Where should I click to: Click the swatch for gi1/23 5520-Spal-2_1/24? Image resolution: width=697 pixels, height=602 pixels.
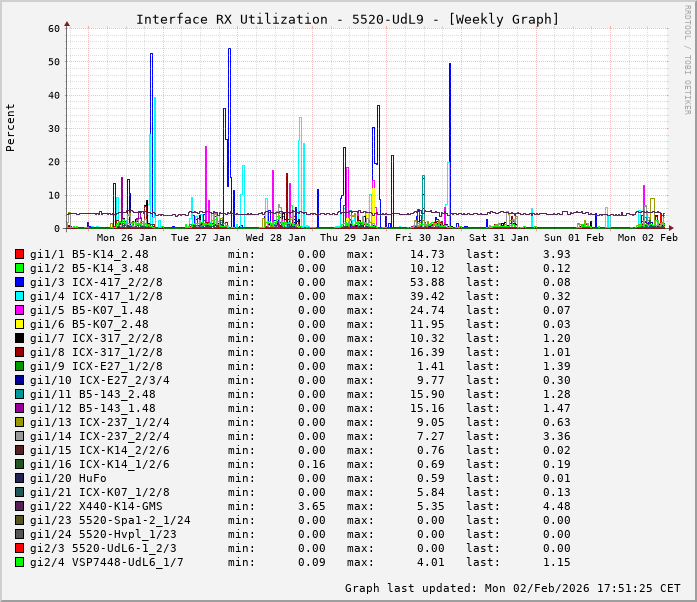pyautogui.click(x=19, y=520)
